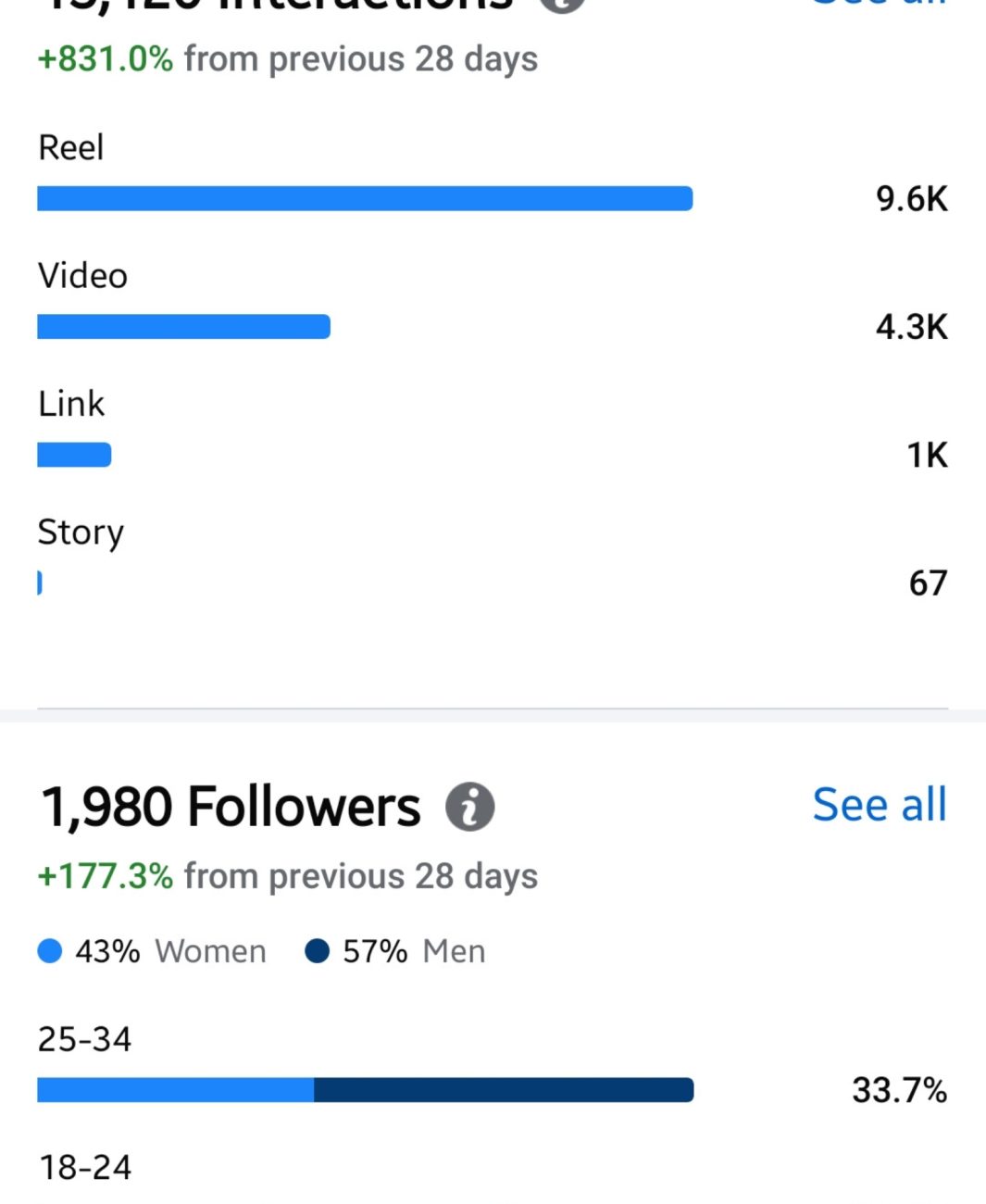Click the Story content type label
This screenshot has width=986, height=1204.
[x=81, y=533]
